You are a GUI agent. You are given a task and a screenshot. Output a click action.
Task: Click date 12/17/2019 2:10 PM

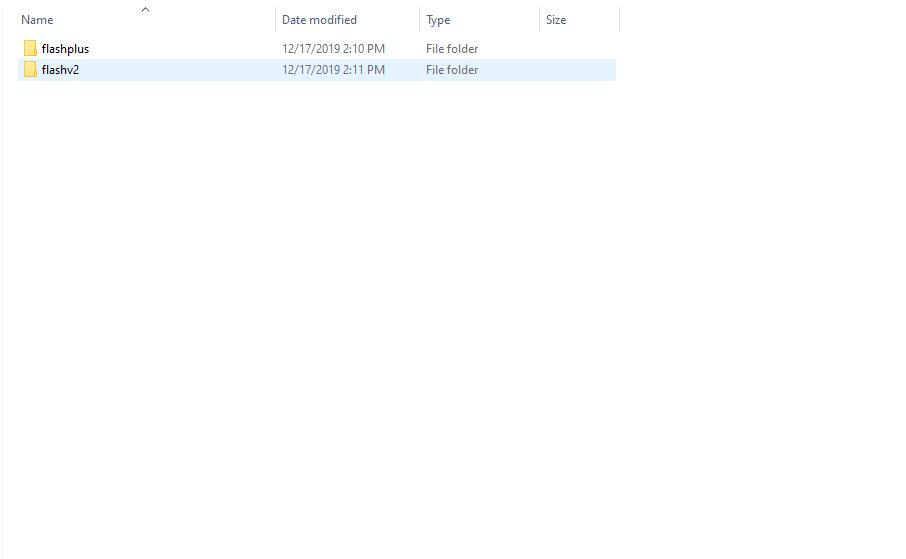click(333, 49)
